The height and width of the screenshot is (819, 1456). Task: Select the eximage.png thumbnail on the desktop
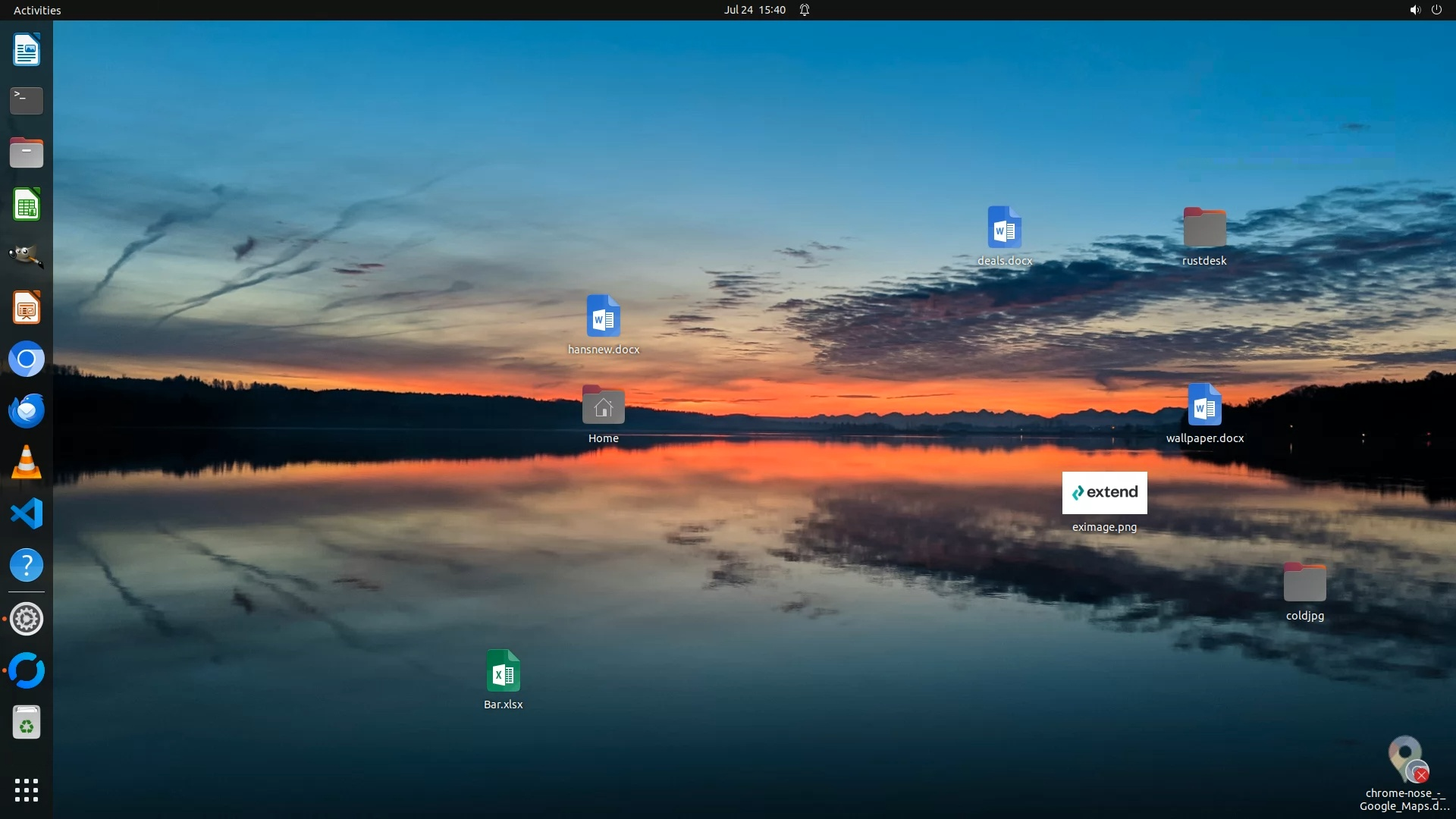[1104, 493]
